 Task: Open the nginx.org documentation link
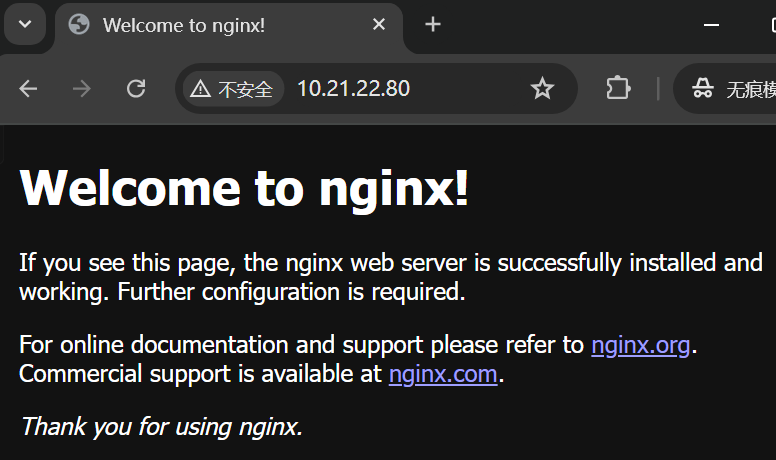pyautogui.click(x=641, y=345)
